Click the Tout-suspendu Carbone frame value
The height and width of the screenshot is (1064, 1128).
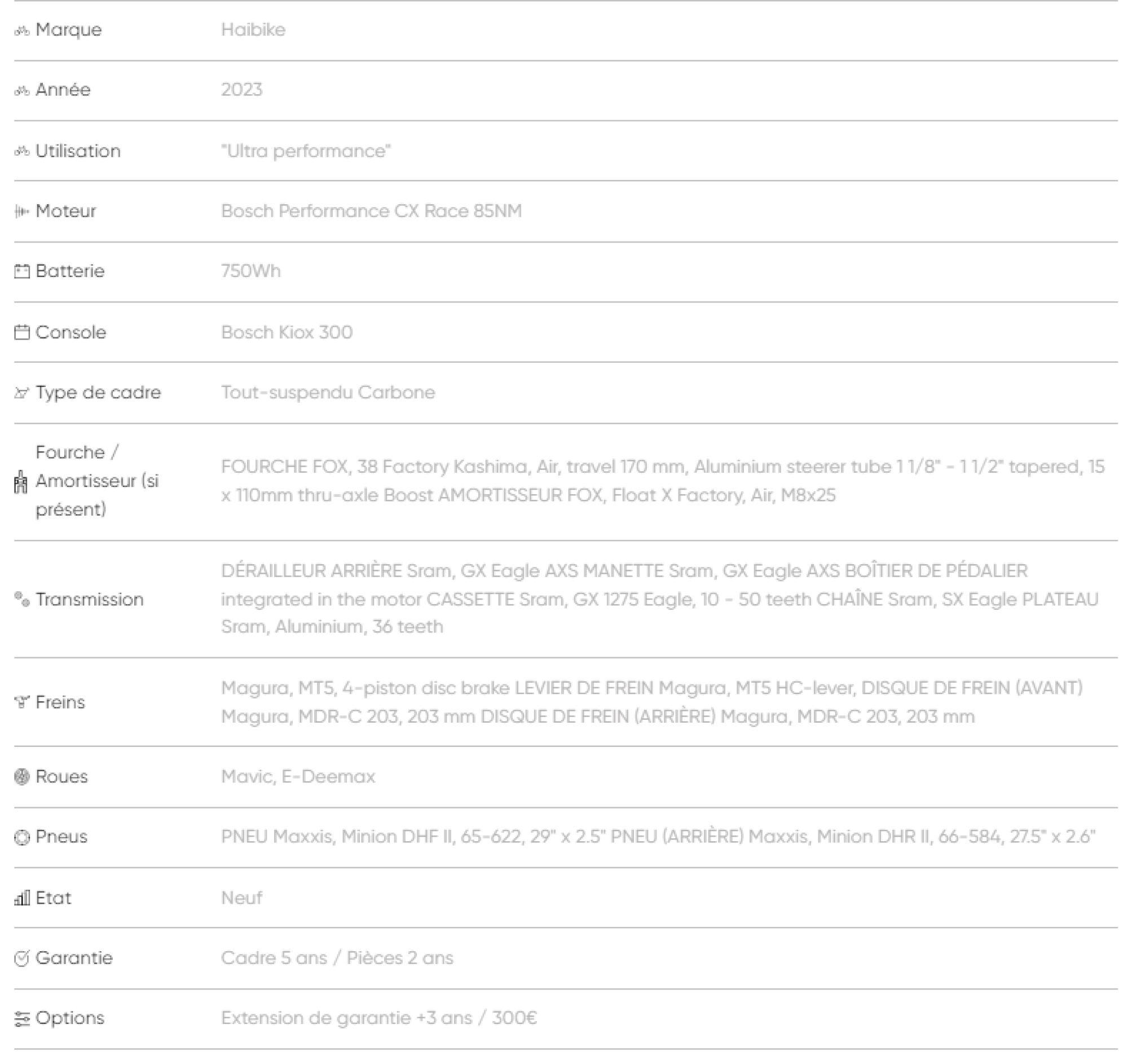(x=328, y=392)
